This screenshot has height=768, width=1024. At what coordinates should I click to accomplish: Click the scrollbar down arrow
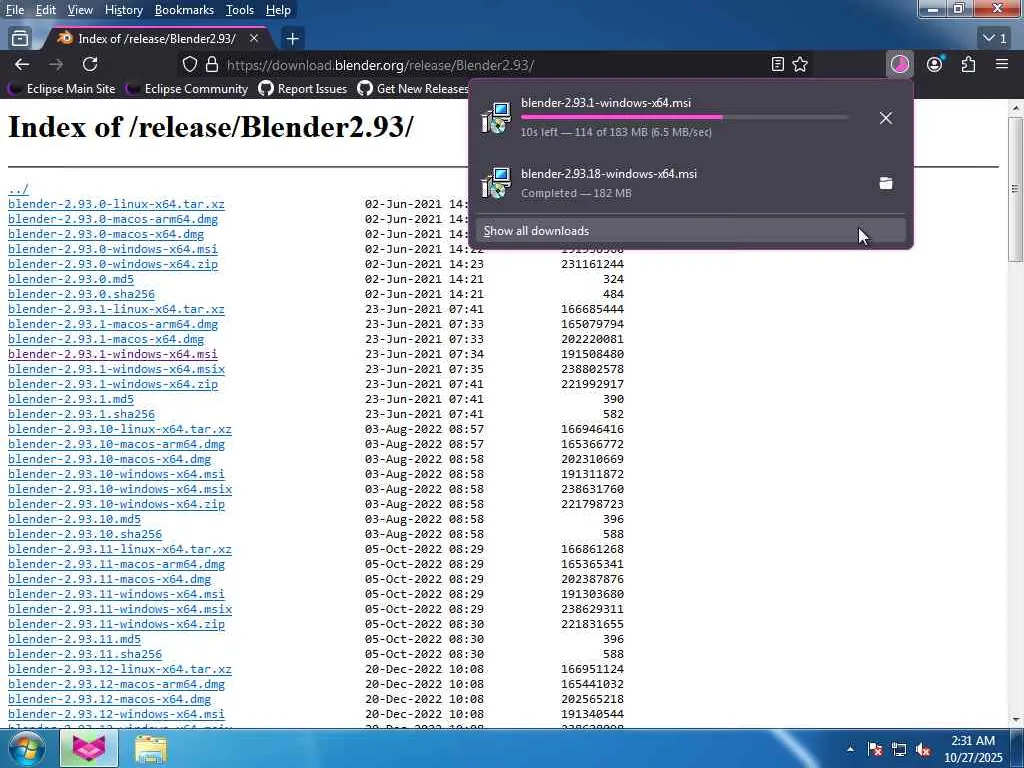coord(1015,720)
